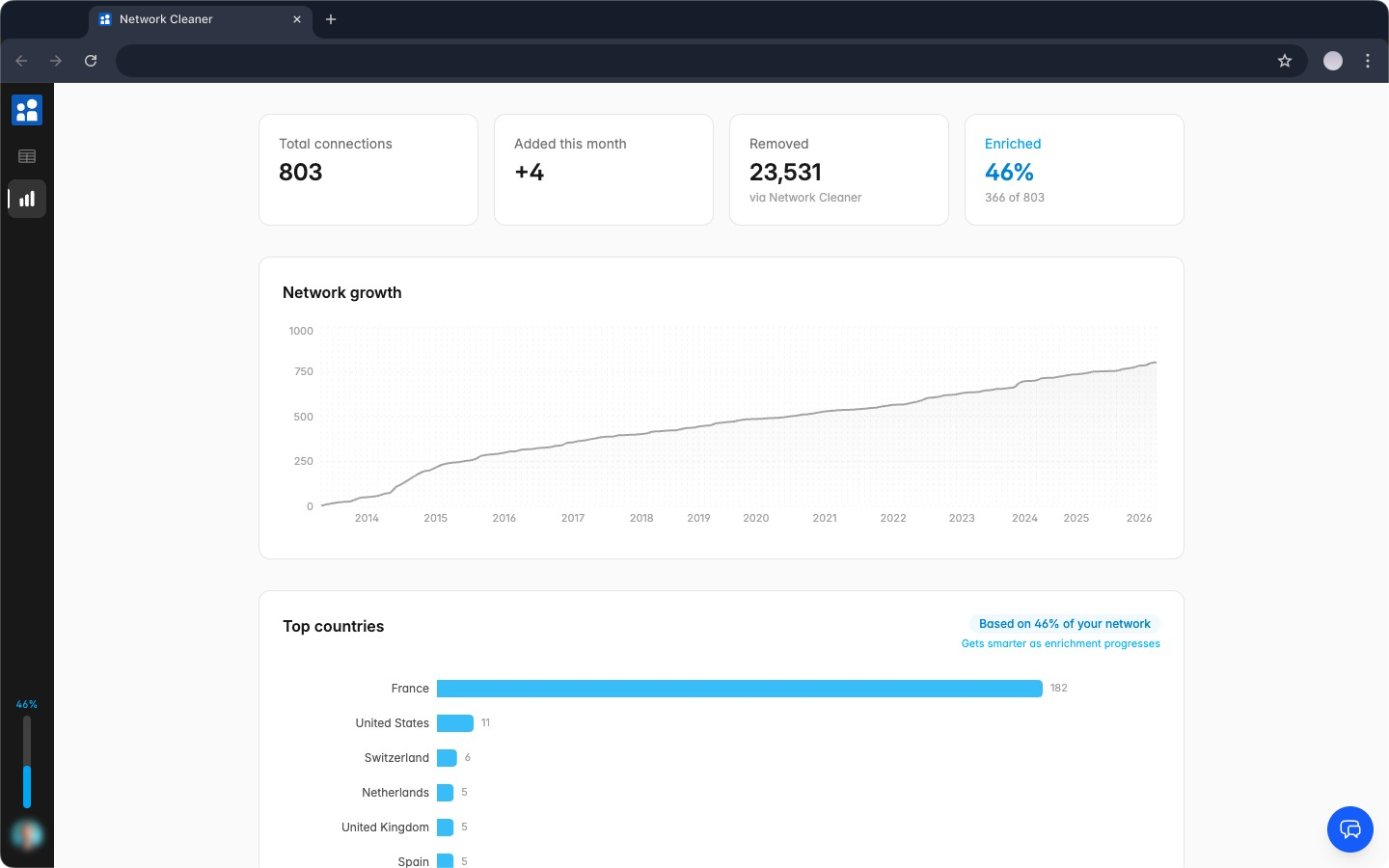Reload the page with refresh icon
Viewport: 1389px width, 868px height.
[x=91, y=61]
